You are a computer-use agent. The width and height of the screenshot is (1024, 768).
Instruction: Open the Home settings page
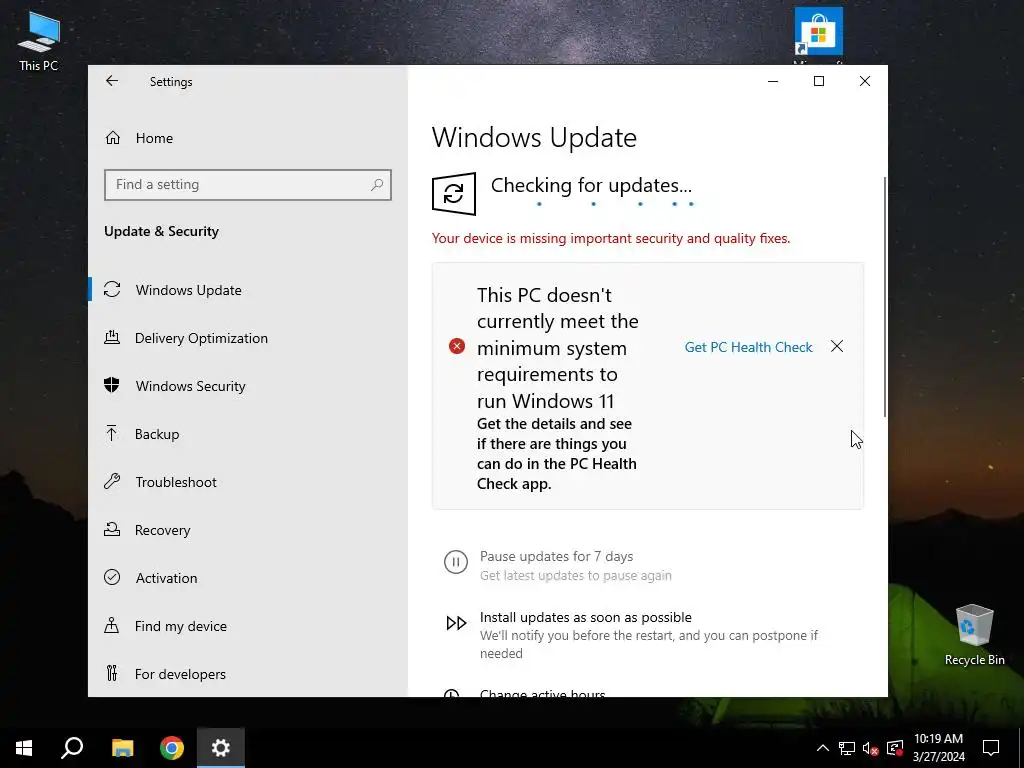click(x=154, y=138)
